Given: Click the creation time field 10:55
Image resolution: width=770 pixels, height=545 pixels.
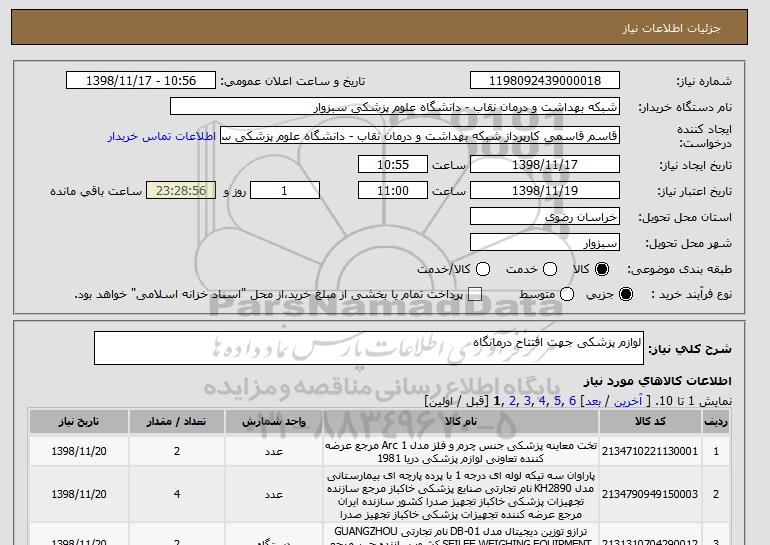Looking at the screenshot, I should (393, 164).
